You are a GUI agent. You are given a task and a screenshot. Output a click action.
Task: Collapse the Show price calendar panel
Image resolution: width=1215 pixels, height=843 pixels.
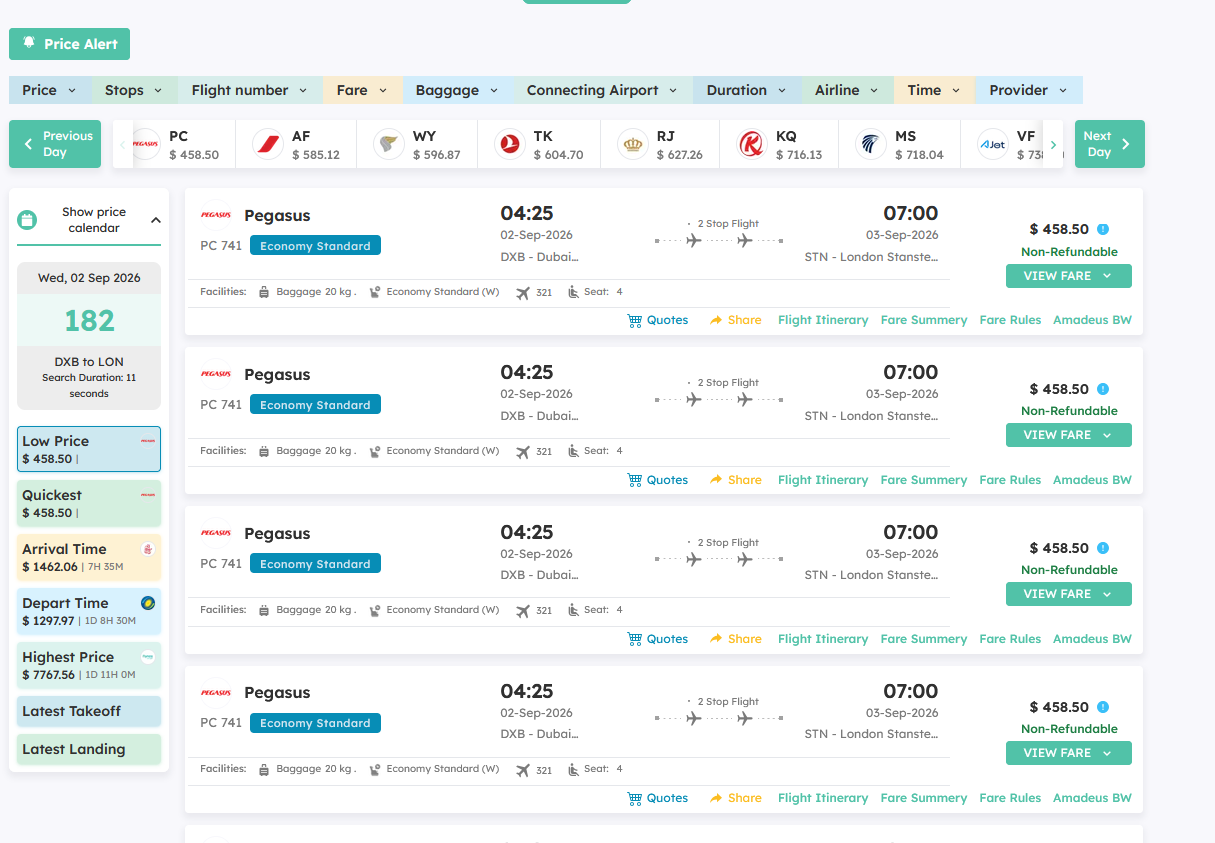[155, 220]
